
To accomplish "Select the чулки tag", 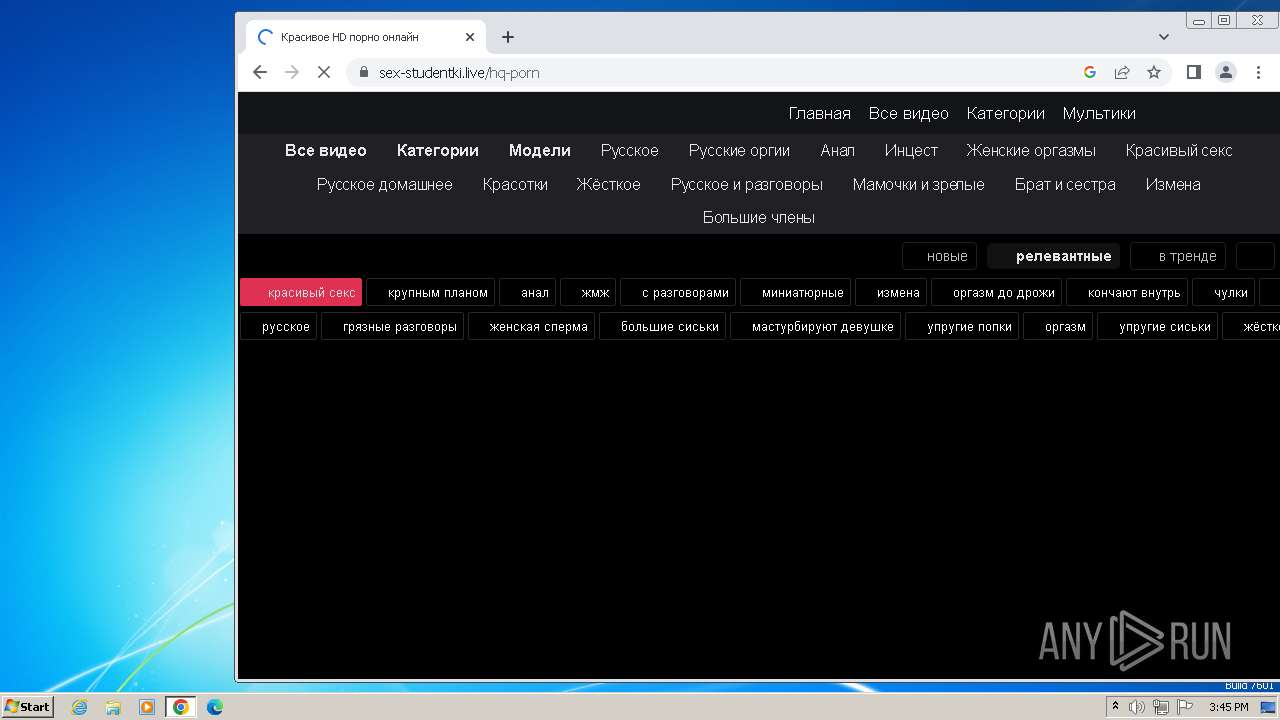I will (1223, 292).
